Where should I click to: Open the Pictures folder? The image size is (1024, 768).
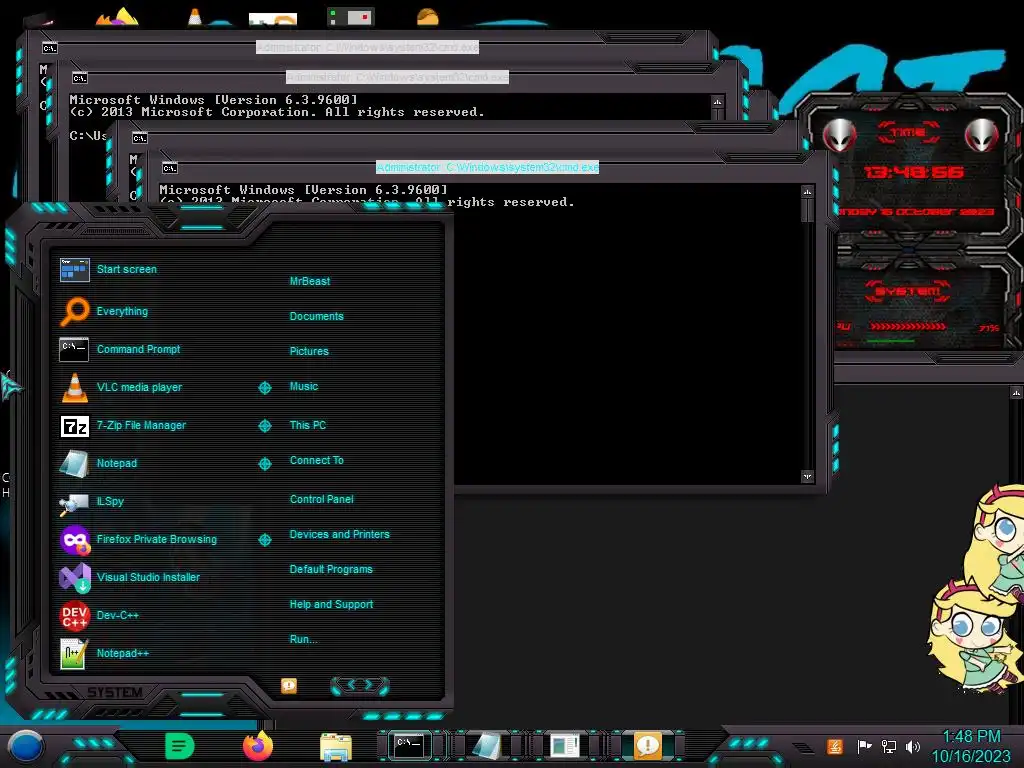[x=310, y=351]
